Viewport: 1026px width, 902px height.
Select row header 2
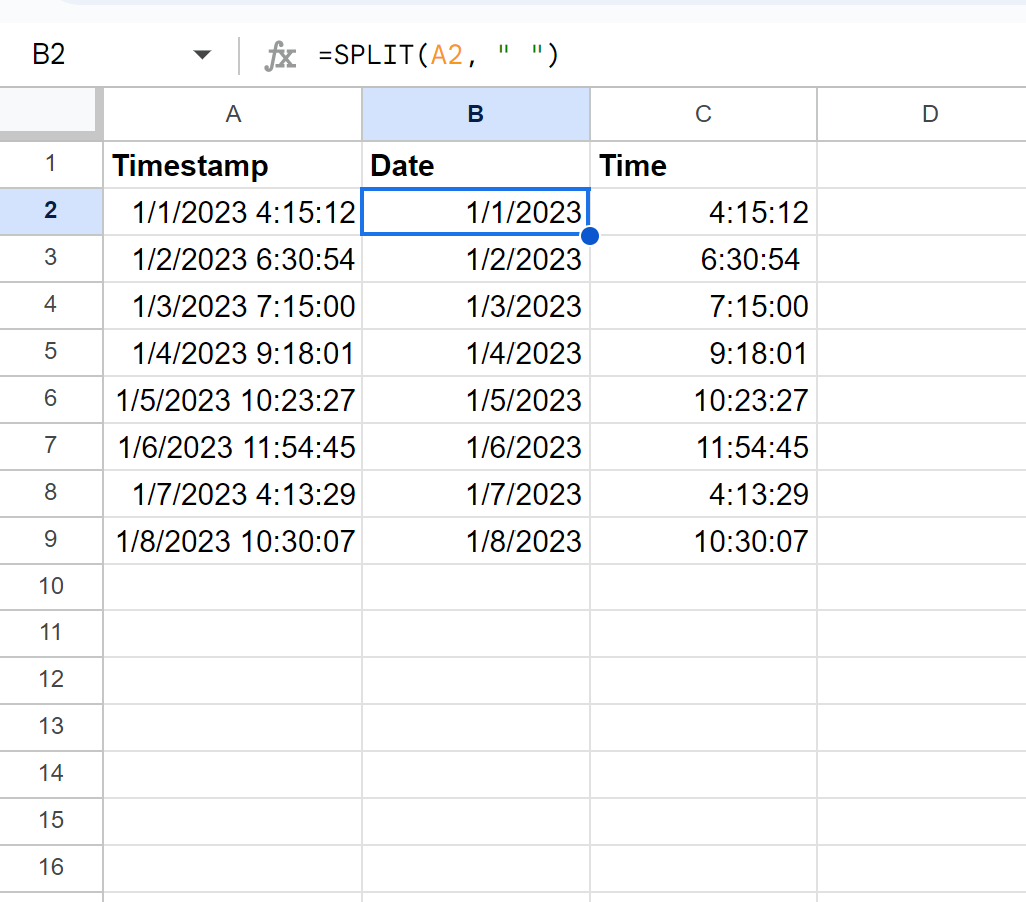tap(51, 212)
